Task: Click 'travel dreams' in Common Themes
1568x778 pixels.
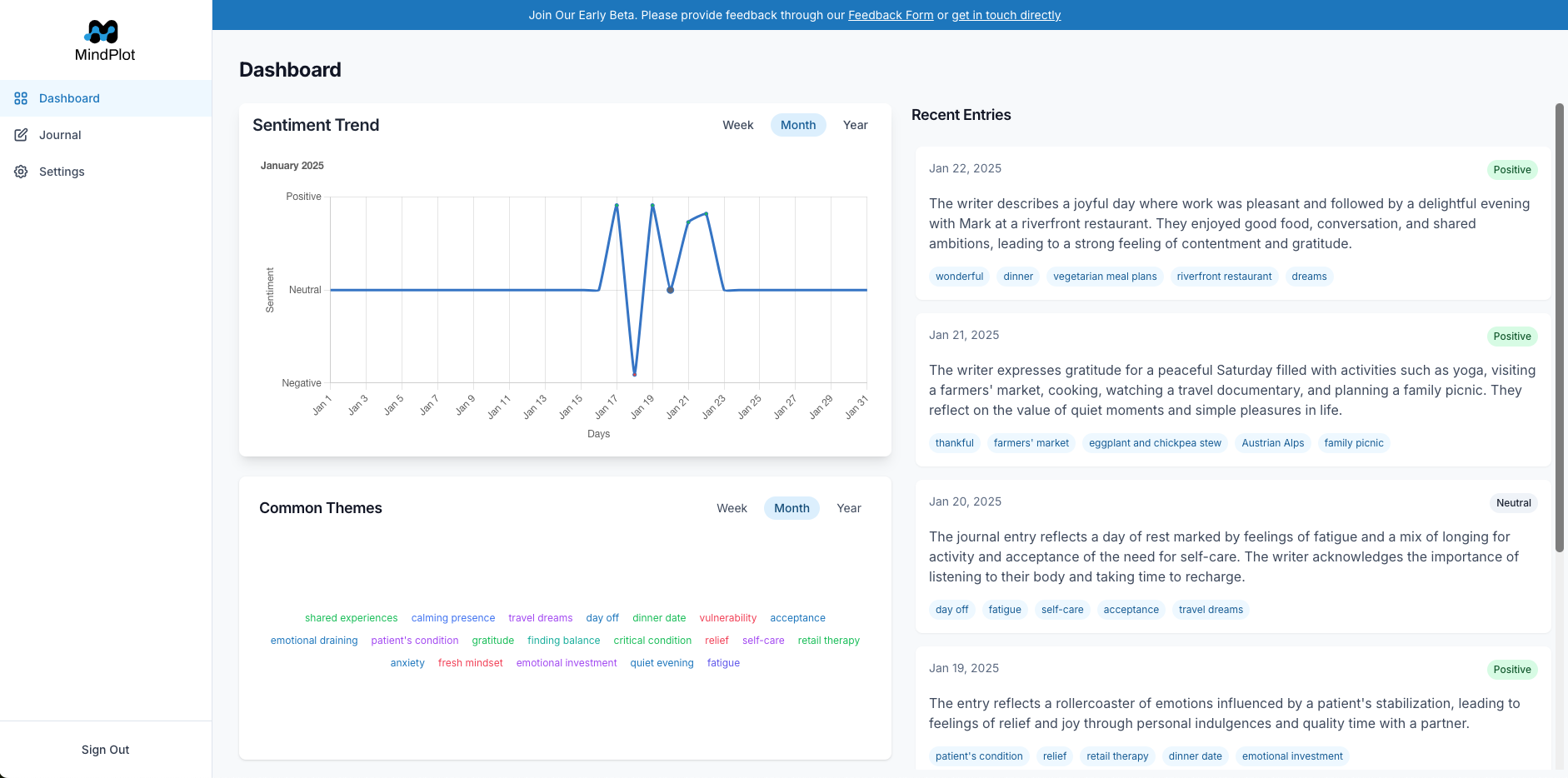Action: pos(541,618)
